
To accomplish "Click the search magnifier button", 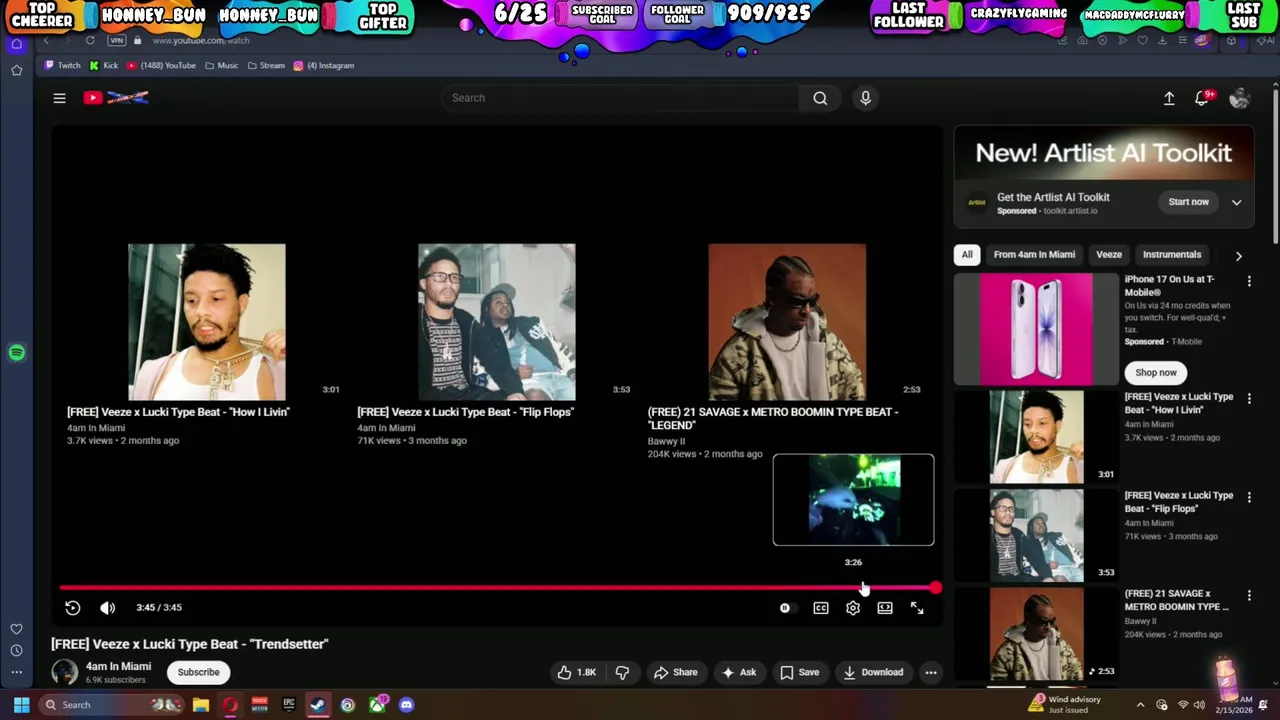I will (820, 98).
